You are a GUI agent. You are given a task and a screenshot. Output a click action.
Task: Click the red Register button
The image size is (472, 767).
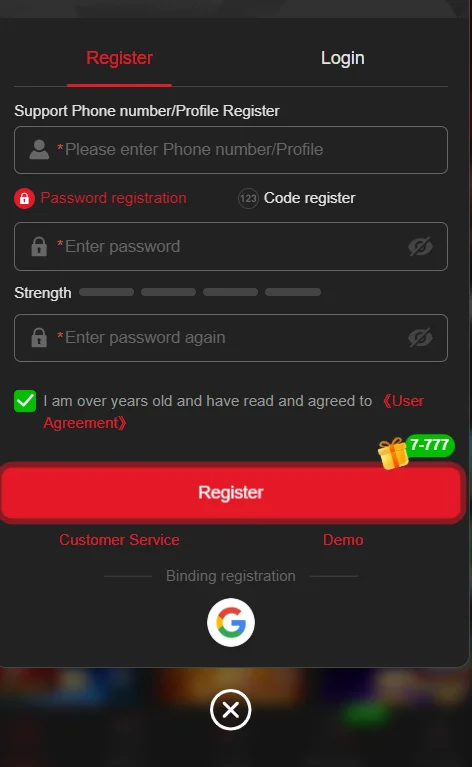pyautogui.click(x=231, y=492)
